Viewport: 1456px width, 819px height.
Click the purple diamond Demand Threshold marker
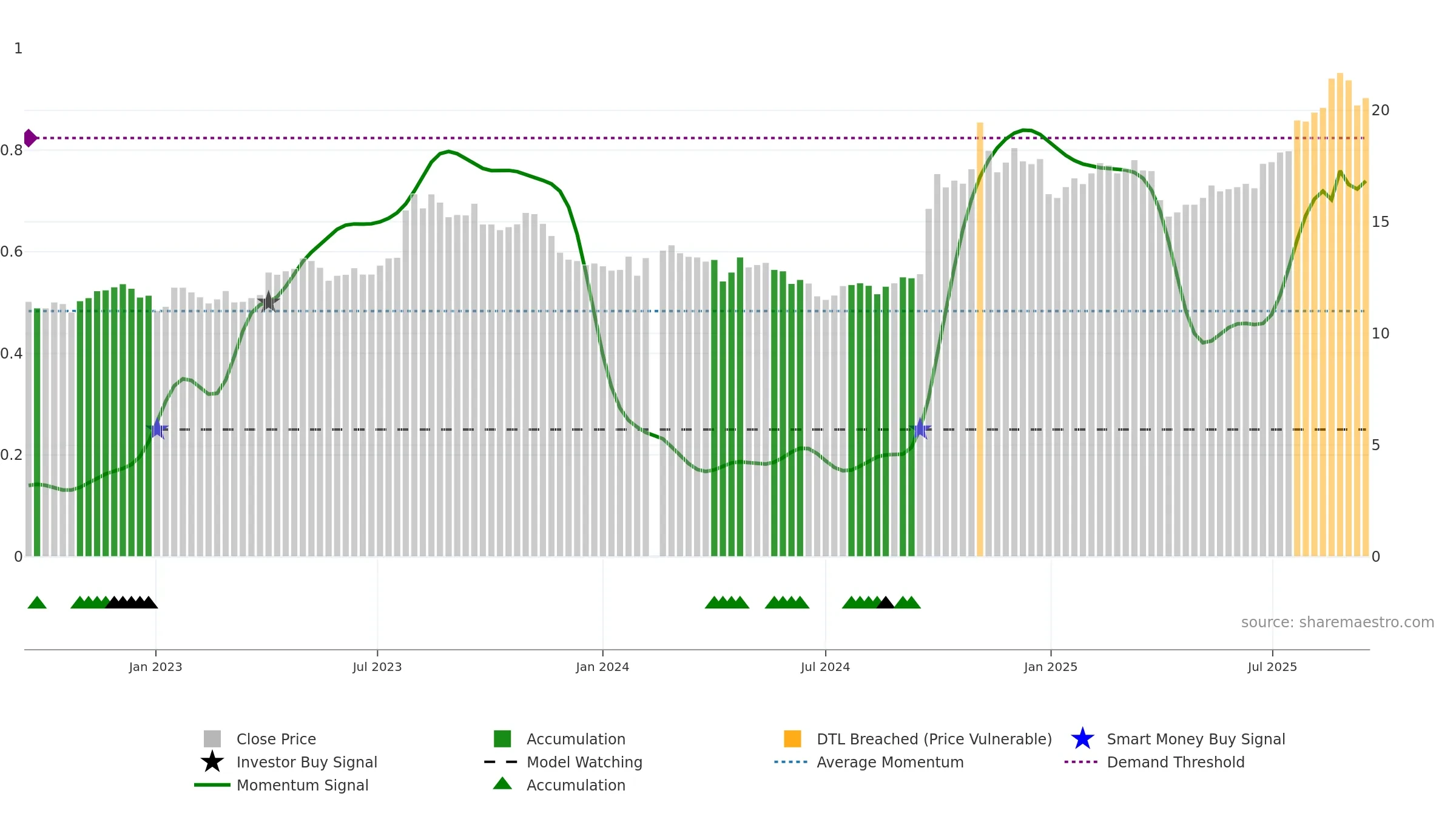pyautogui.click(x=30, y=138)
